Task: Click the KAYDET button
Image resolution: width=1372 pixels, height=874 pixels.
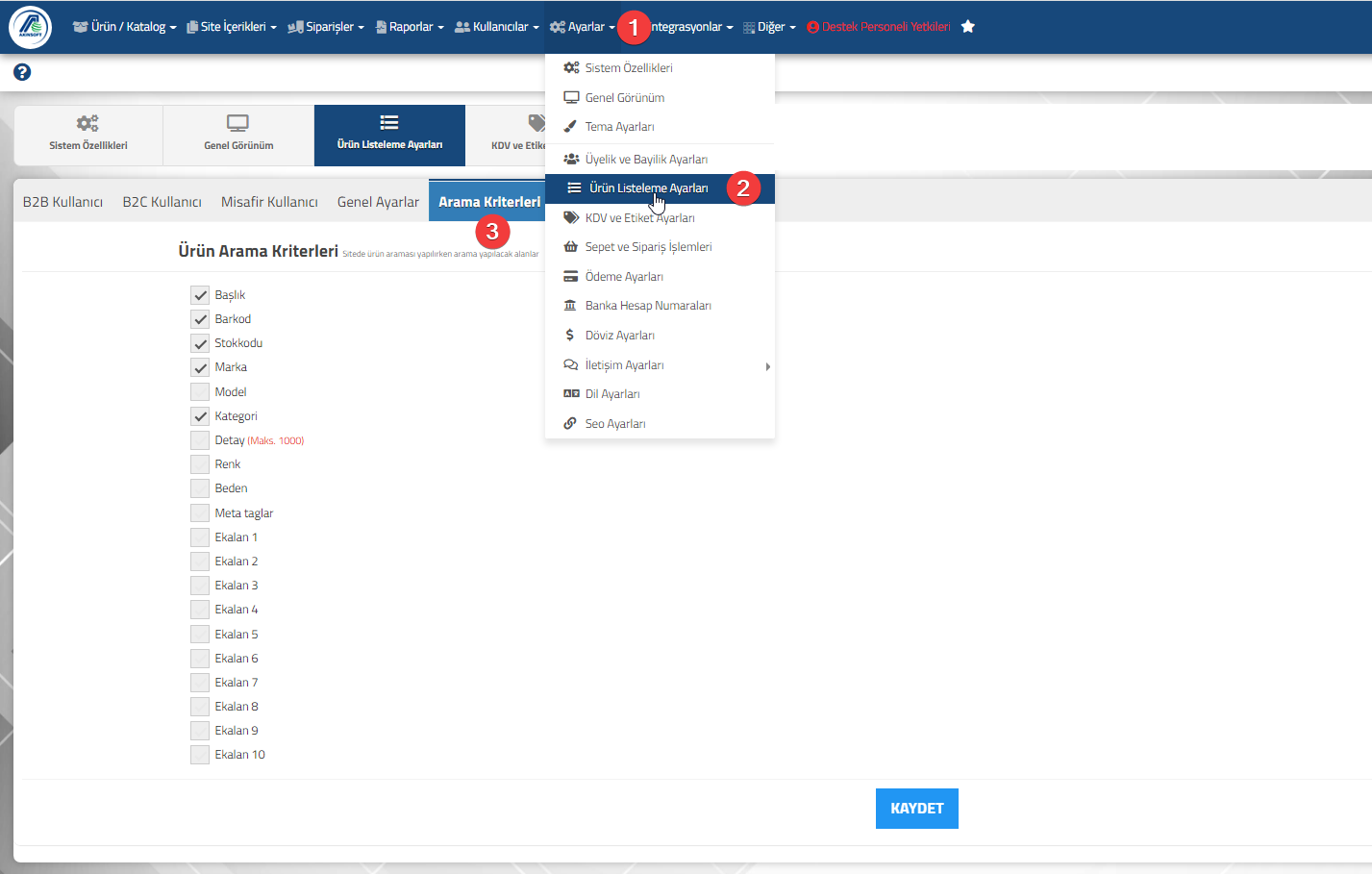Action: [x=917, y=809]
